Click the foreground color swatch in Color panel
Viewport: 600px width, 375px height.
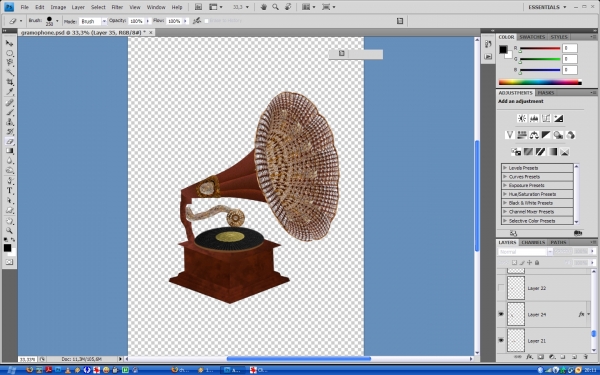coord(503,49)
